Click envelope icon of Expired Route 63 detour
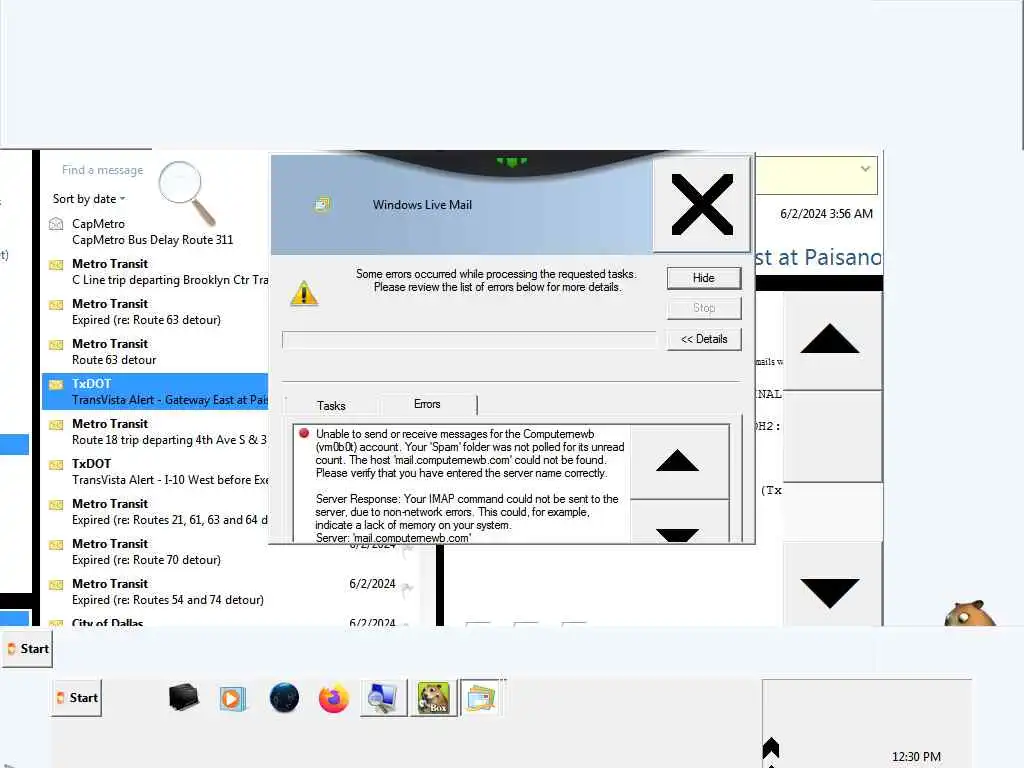Image resolution: width=1024 pixels, height=768 pixels. click(x=56, y=304)
